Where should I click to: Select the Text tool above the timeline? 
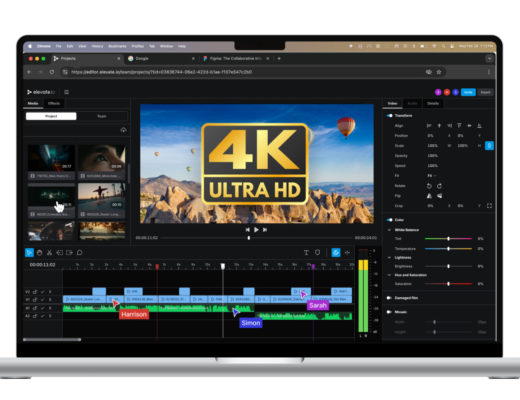[306, 253]
